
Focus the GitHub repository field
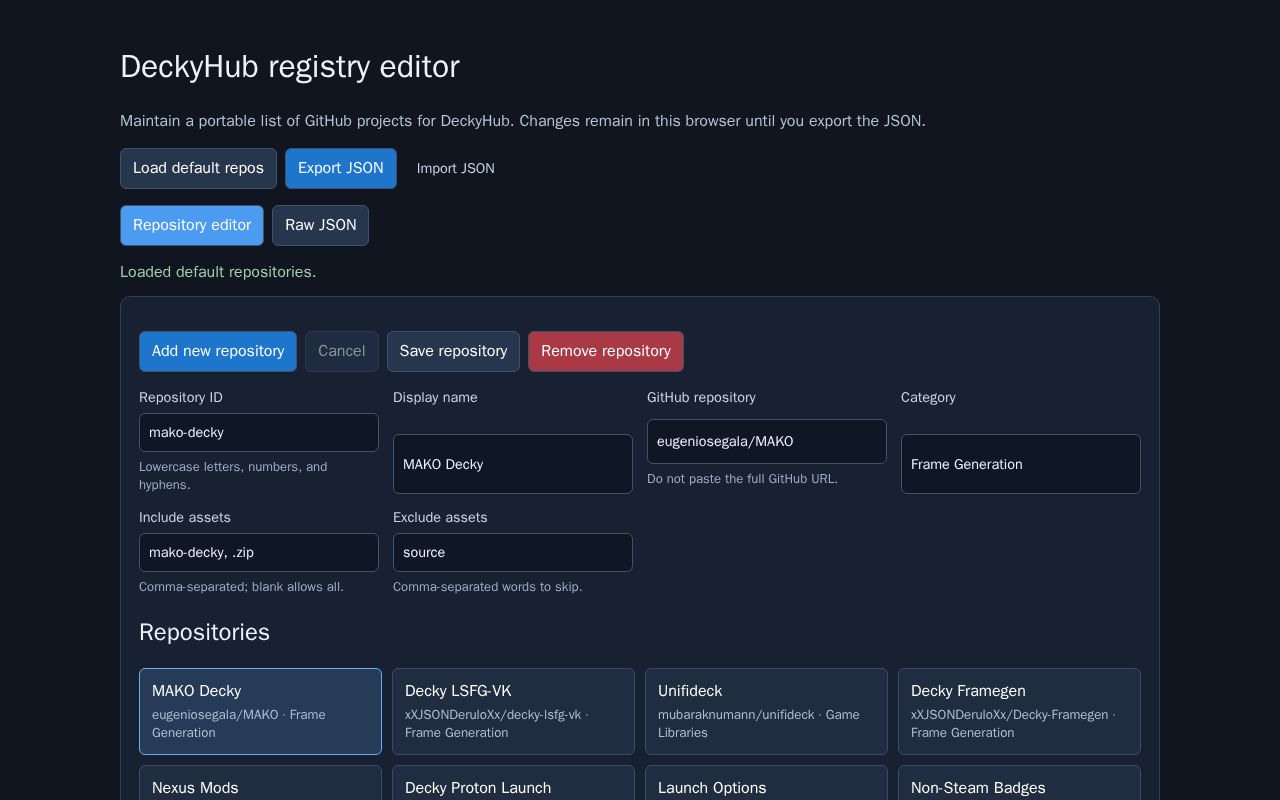tap(767, 441)
